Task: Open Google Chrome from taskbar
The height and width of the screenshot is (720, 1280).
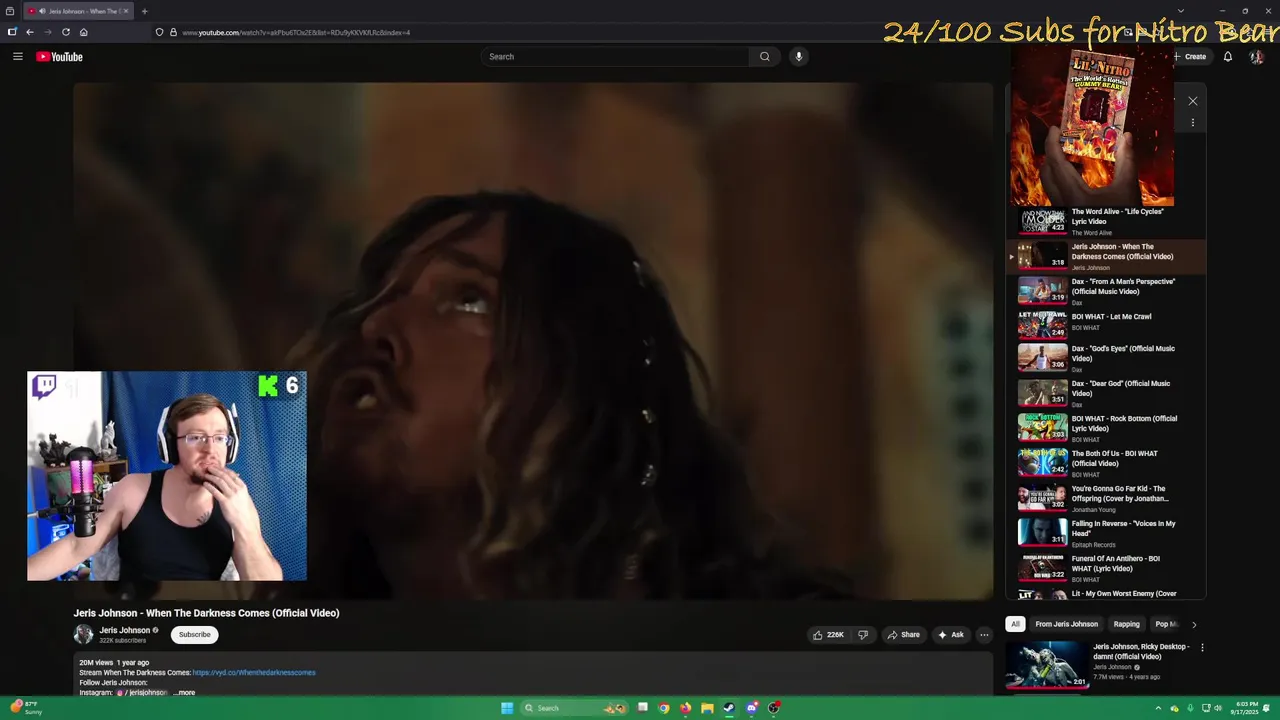Action: [664, 708]
